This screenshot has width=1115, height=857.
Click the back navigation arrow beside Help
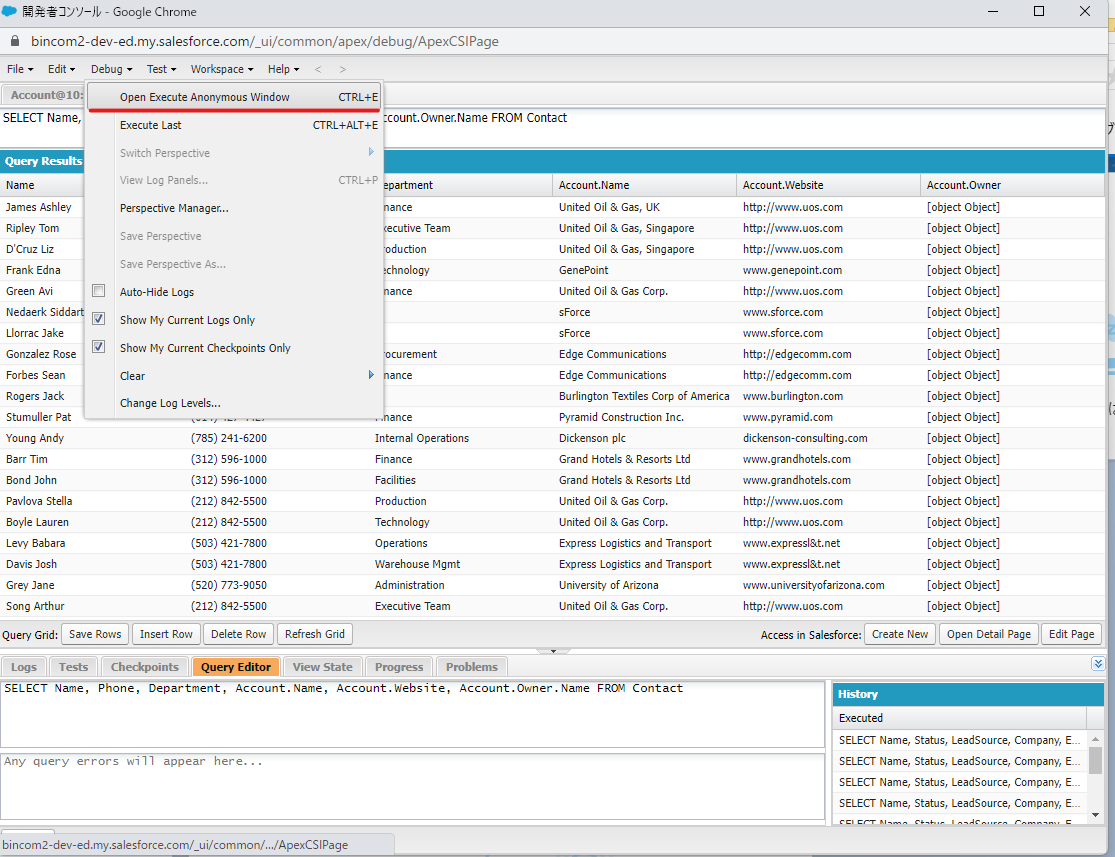coord(318,69)
